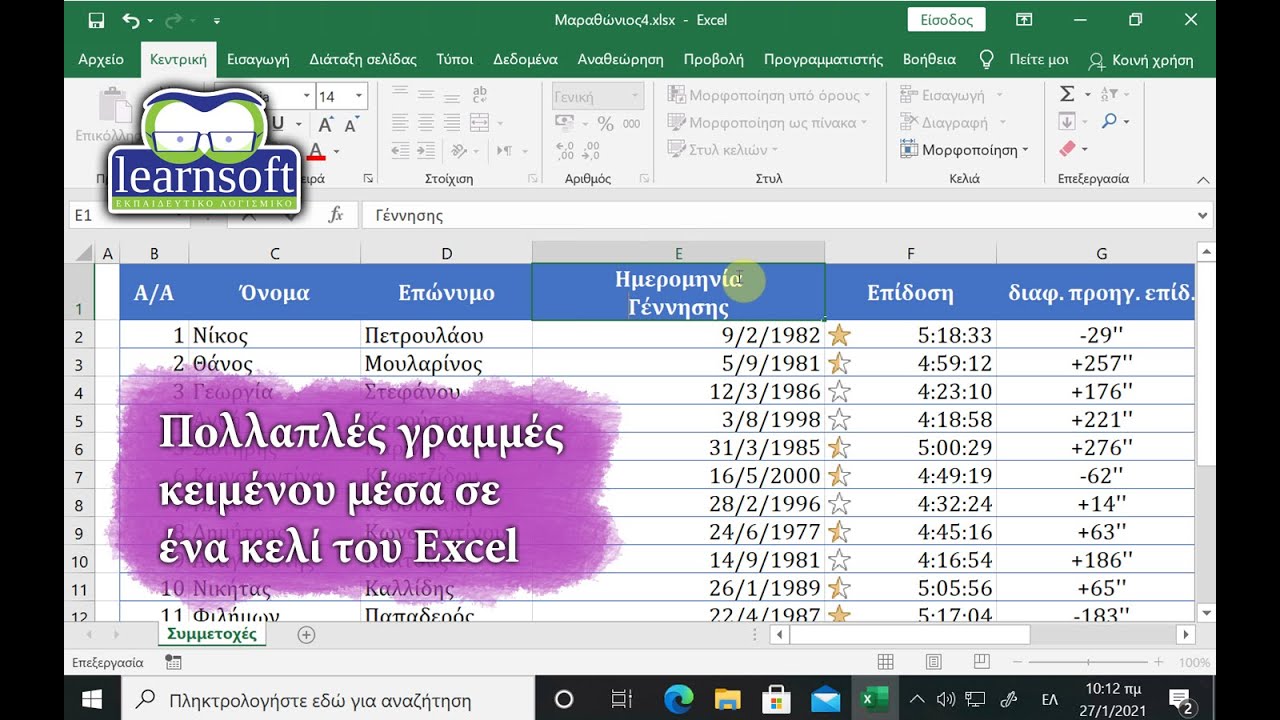Apply the comma (000) style
Screen dimensions: 1280x720
(632, 123)
